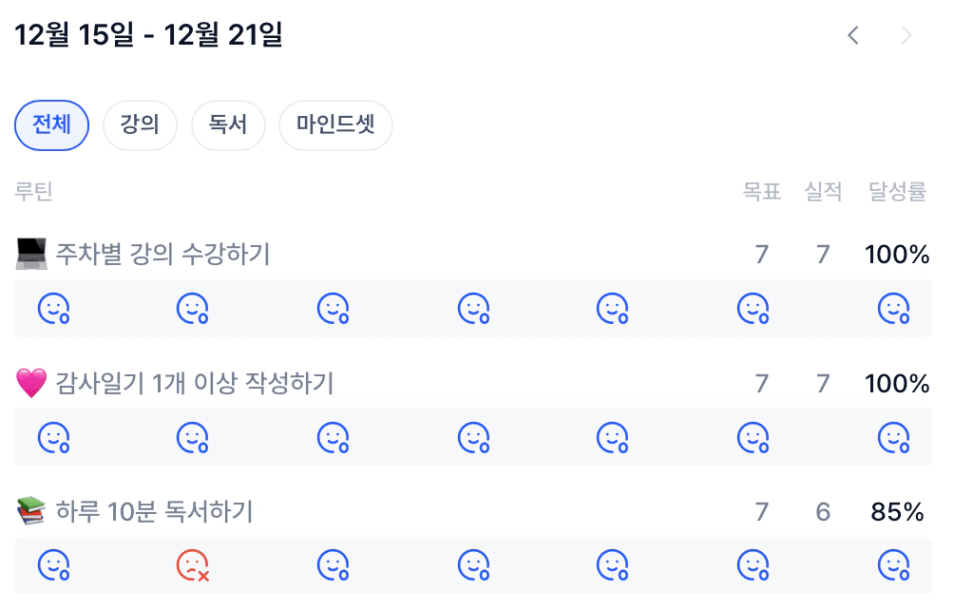
Task: Open the 주차별 강의 수강하기 routine
Action: click(163, 255)
